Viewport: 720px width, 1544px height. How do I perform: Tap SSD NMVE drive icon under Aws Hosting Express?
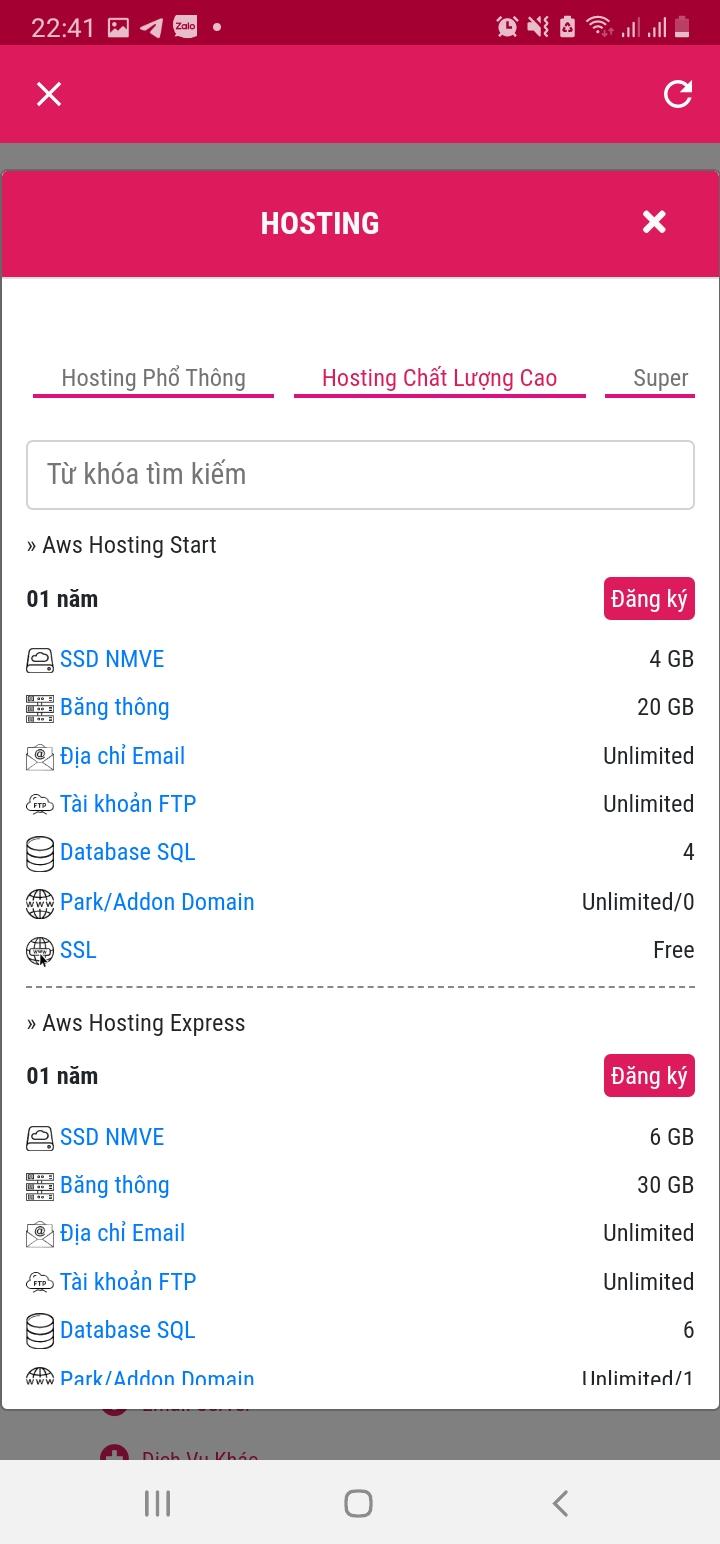[x=40, y=1137]
